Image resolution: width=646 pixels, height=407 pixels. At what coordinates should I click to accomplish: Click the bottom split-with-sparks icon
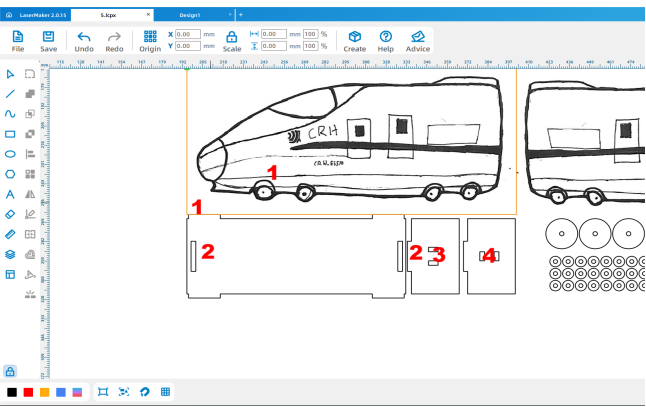point(30,294)
